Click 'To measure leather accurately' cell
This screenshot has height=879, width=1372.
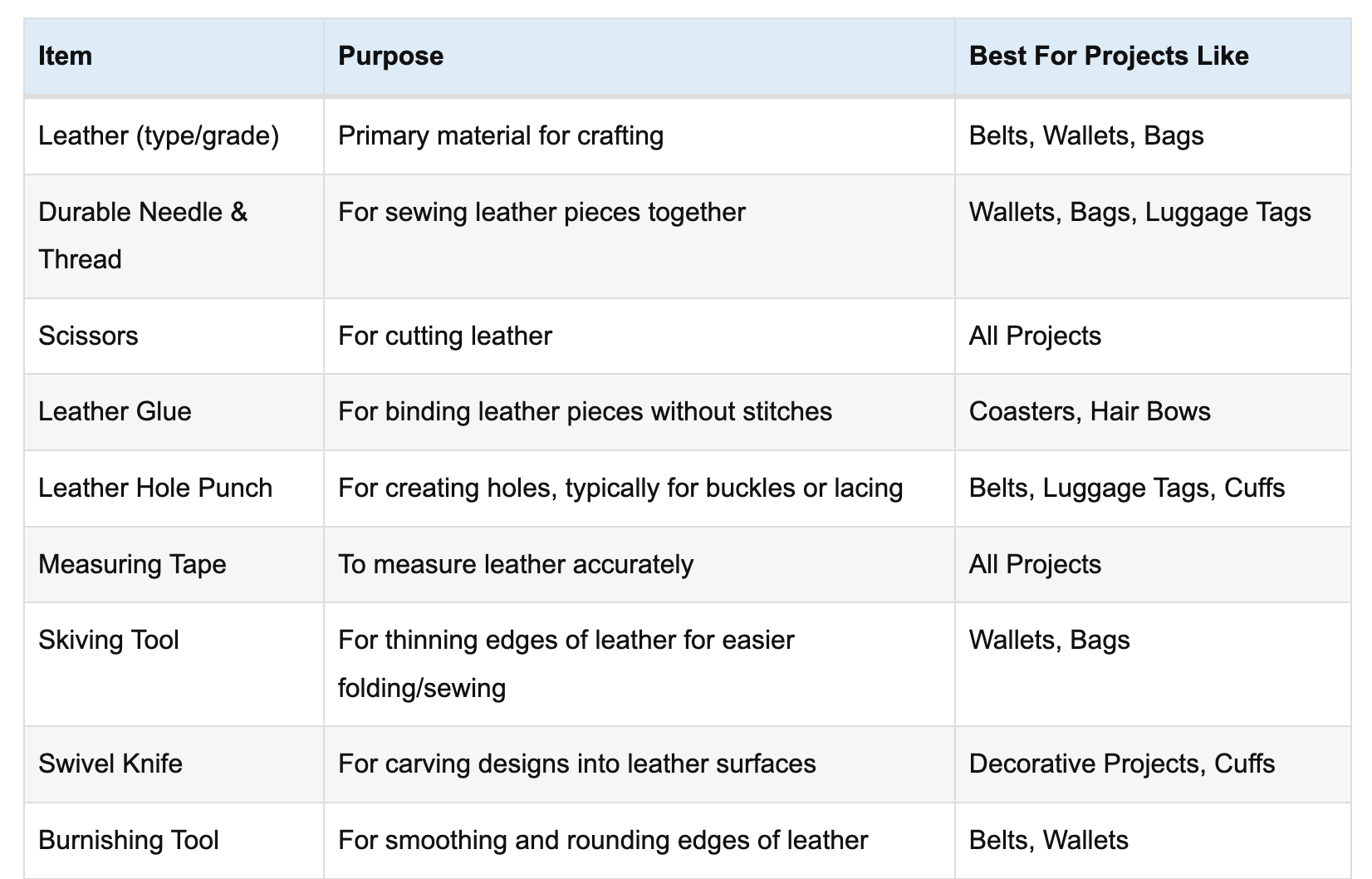point(639,564)
